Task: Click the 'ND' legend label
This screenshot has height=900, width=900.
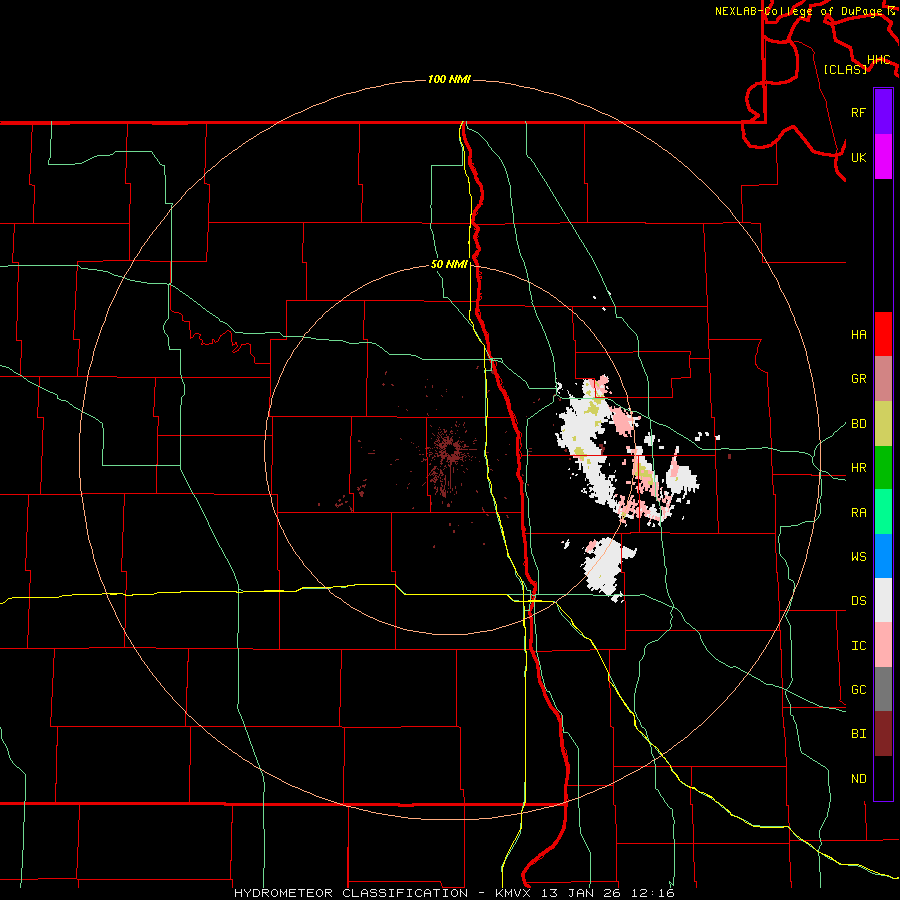Action: pos(858,778)
